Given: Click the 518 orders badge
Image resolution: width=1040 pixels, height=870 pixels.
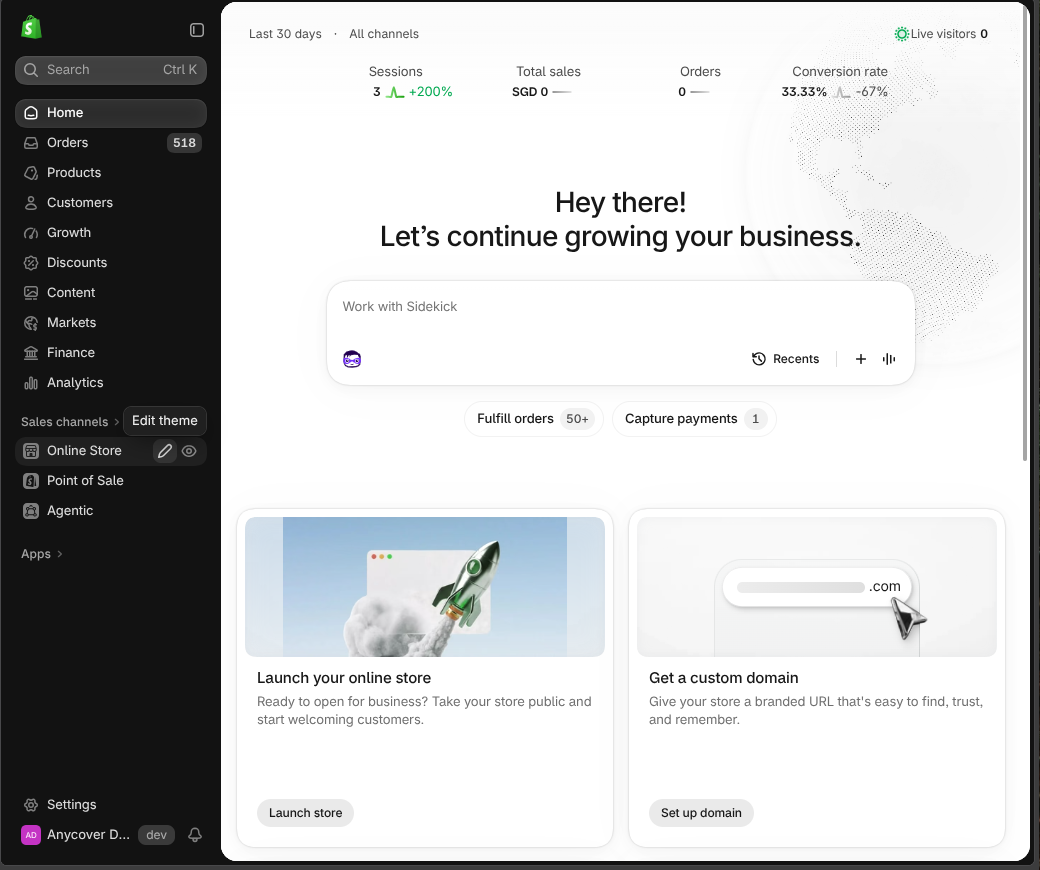Looking at the screenshot, I should (184, 143).
